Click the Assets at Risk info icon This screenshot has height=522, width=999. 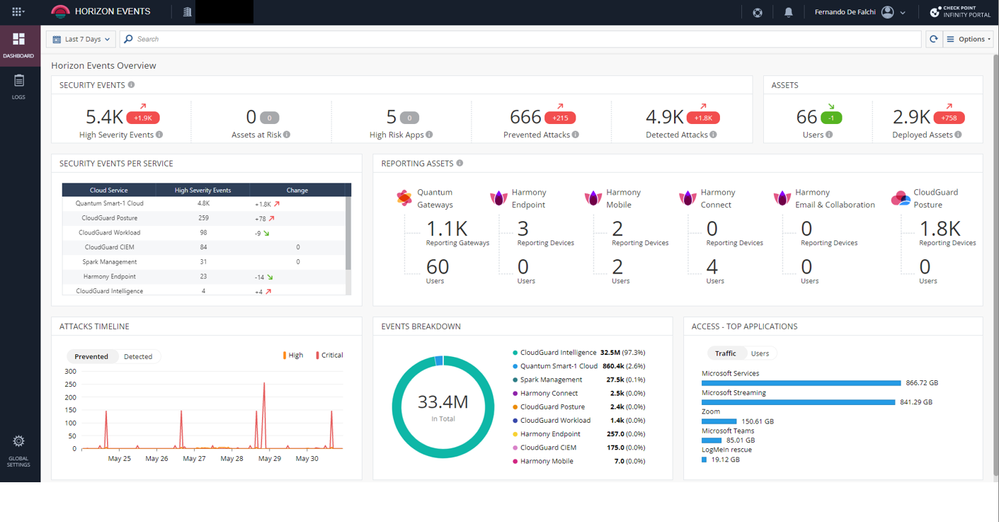[287, 134]
